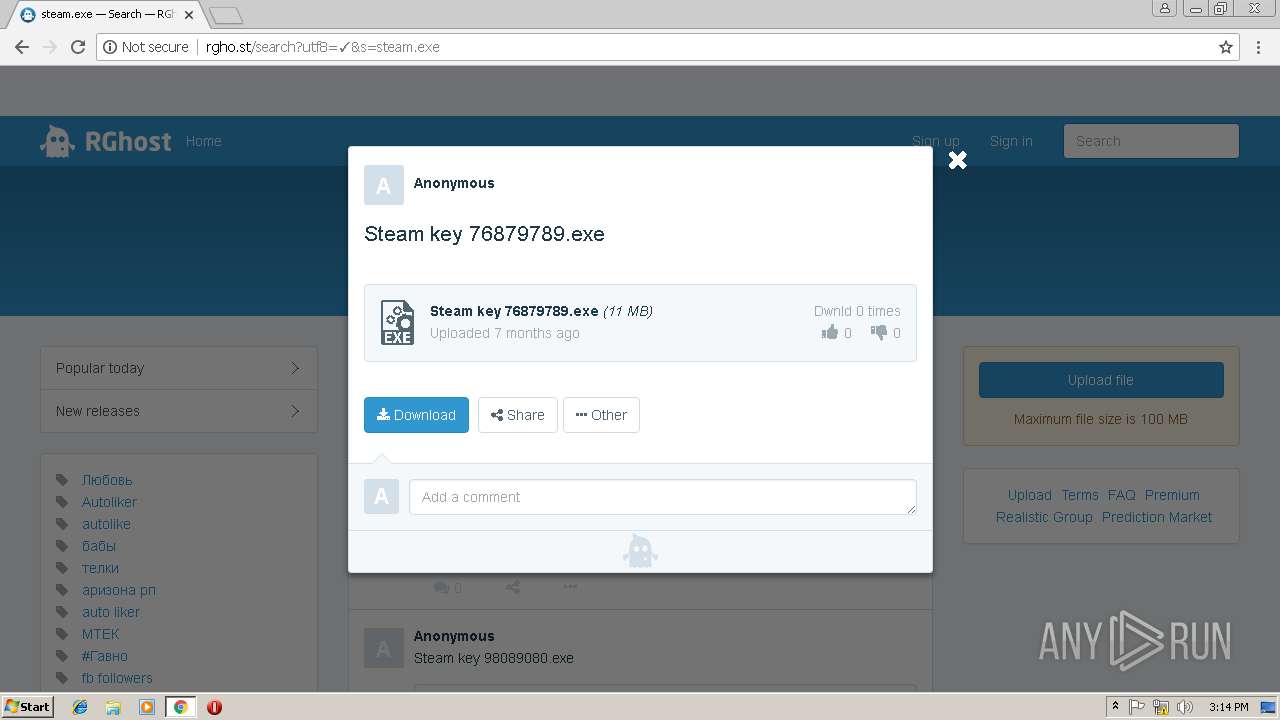Screen dimensions: 1280x720
Task: Click avatar beside the comment box
Action: pyautogui.click(x=381, y=497)
